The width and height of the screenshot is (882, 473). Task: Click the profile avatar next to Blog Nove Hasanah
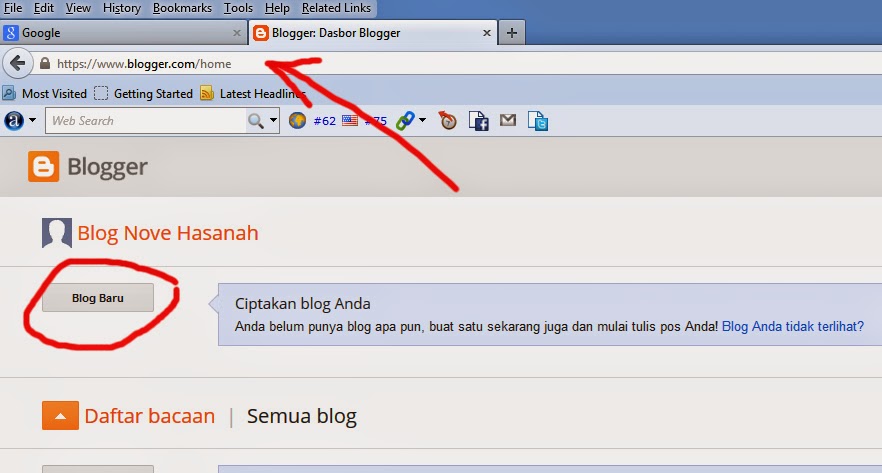(57, 233)
